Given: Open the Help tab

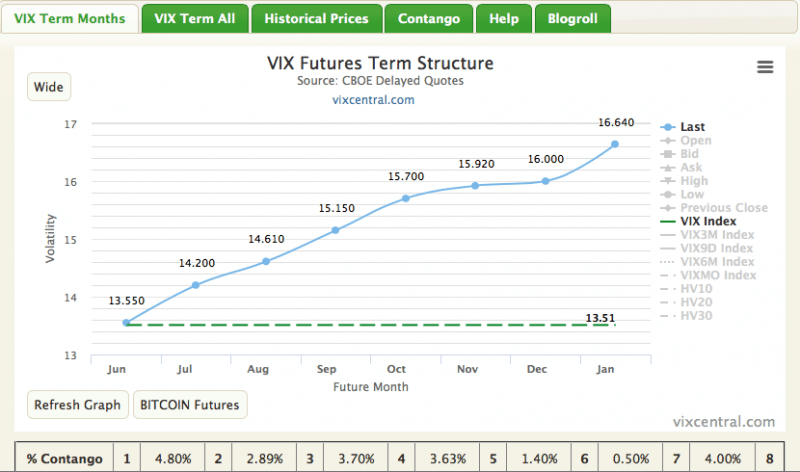Looking at the screenshot, I should click(x=503, y=18).
